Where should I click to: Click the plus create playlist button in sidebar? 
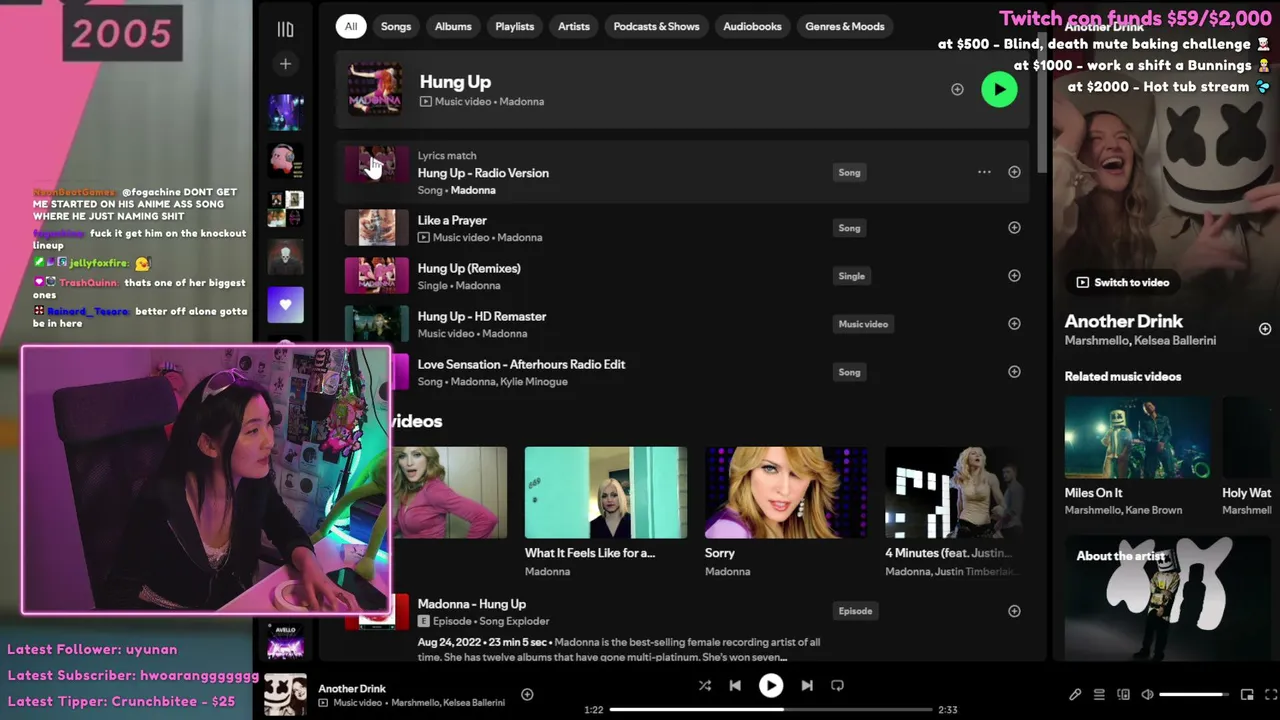point(285,64)
